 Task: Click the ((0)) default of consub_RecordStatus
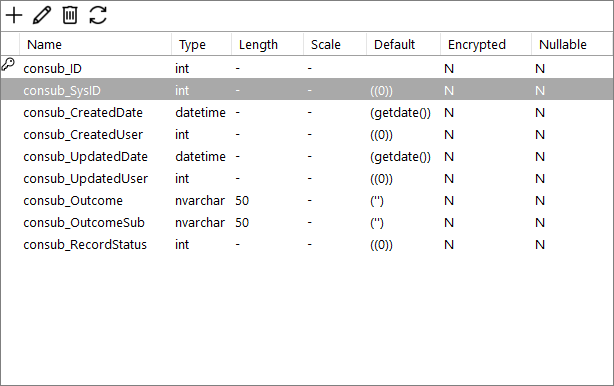(x=381, y=245)
